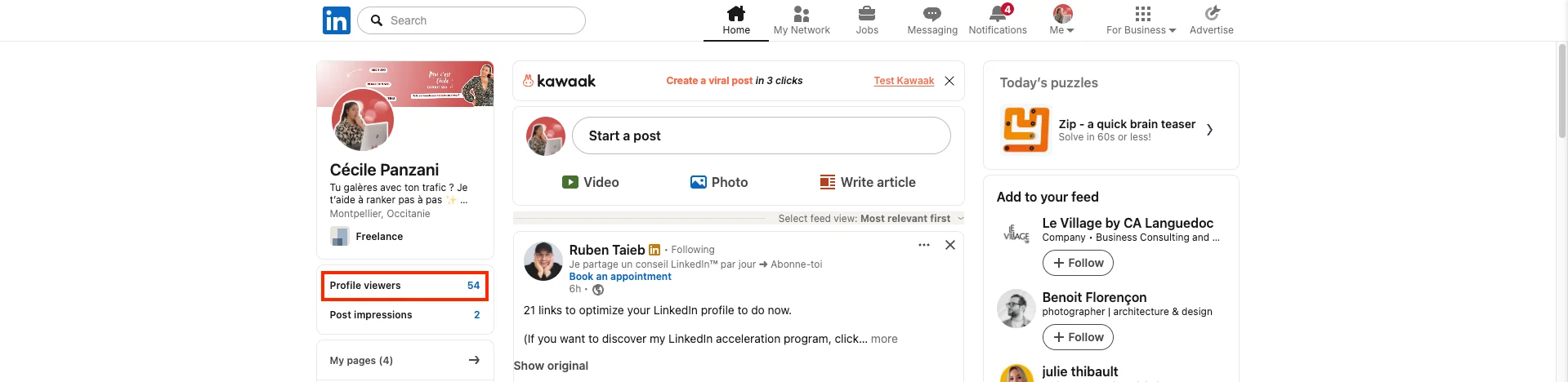1568x382 pixels.
Task: Open Ruben Taieb's profile name
Action: (607, 250)
